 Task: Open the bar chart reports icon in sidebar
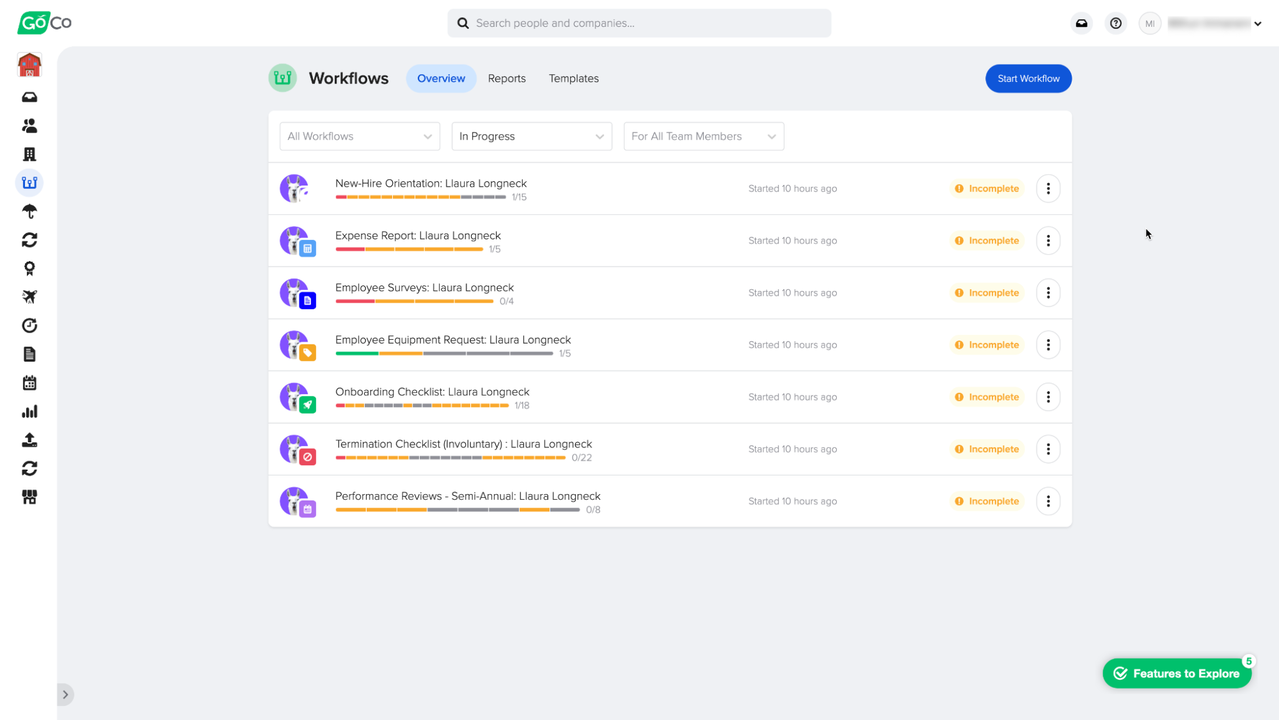tap(29, 411)
